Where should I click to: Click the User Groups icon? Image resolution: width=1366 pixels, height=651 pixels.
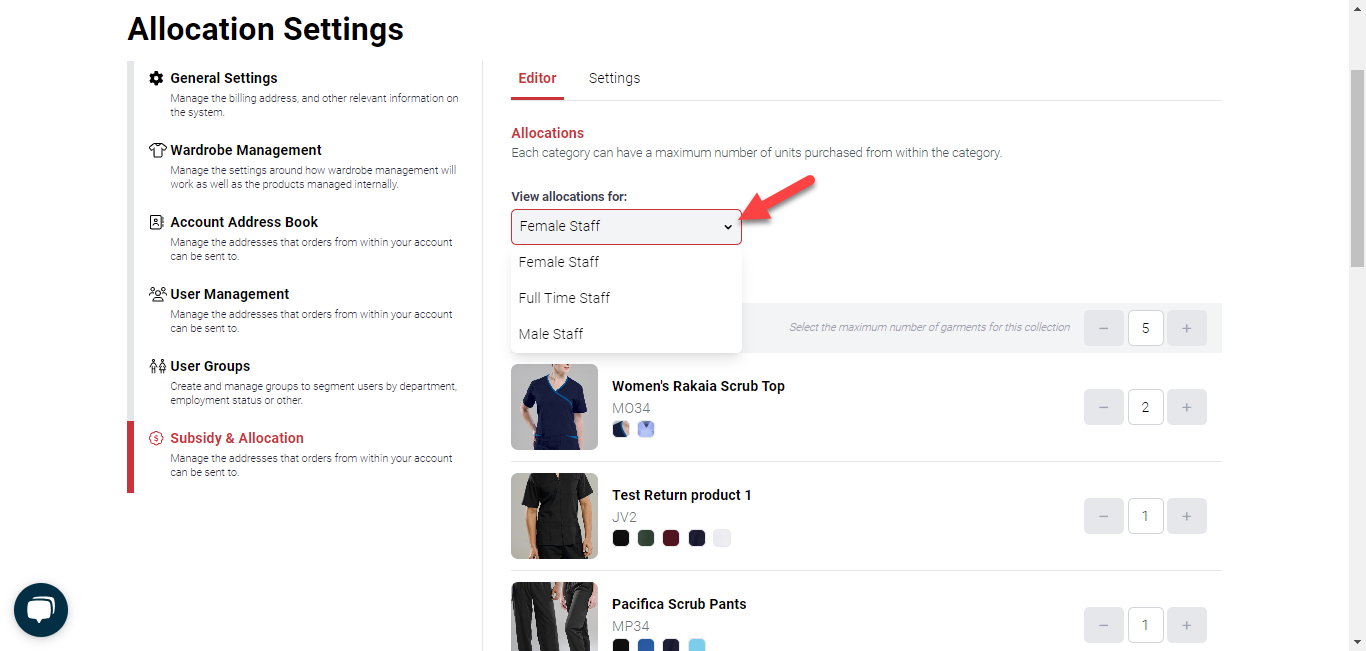[157, 366]
